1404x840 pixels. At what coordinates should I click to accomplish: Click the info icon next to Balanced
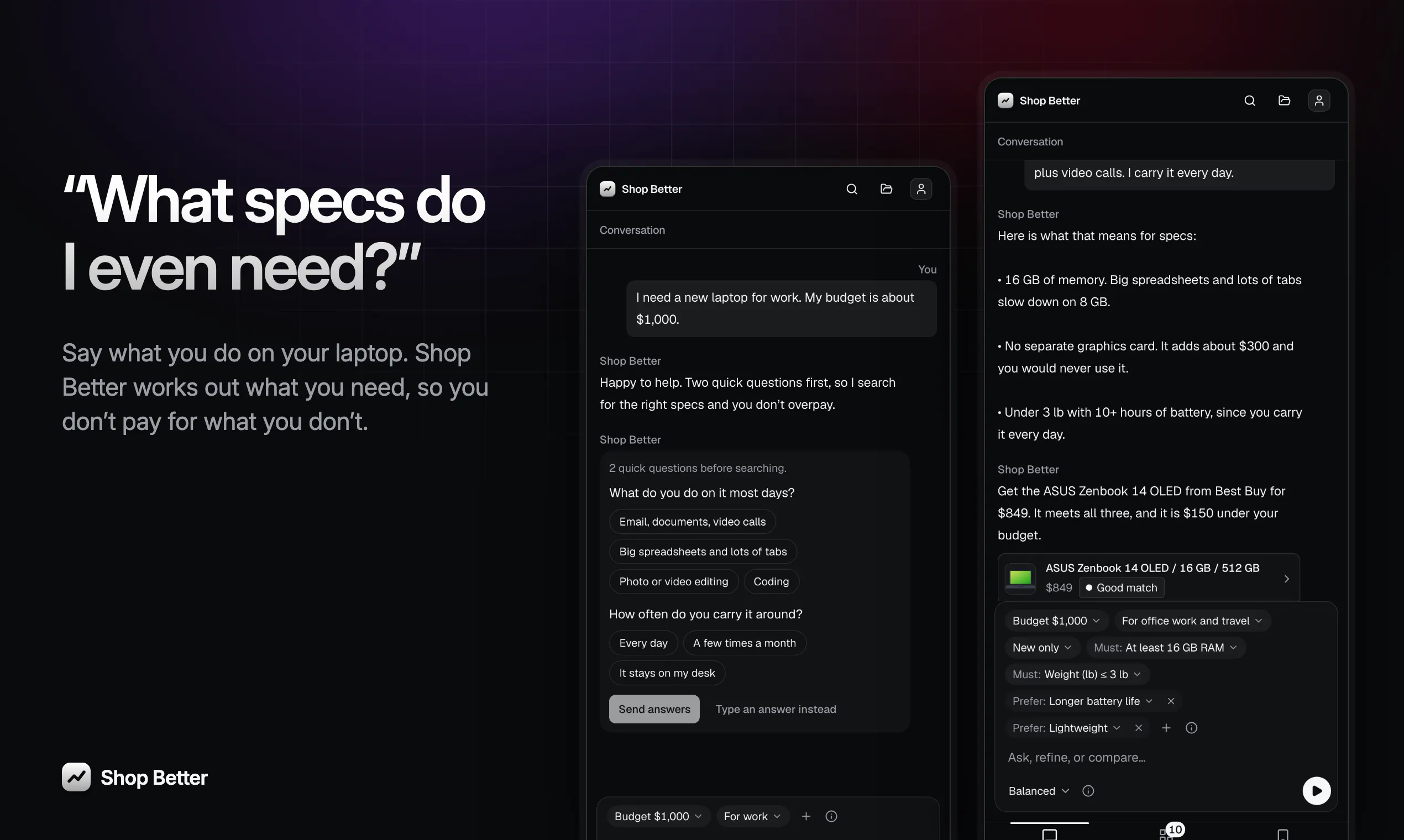1088,791
